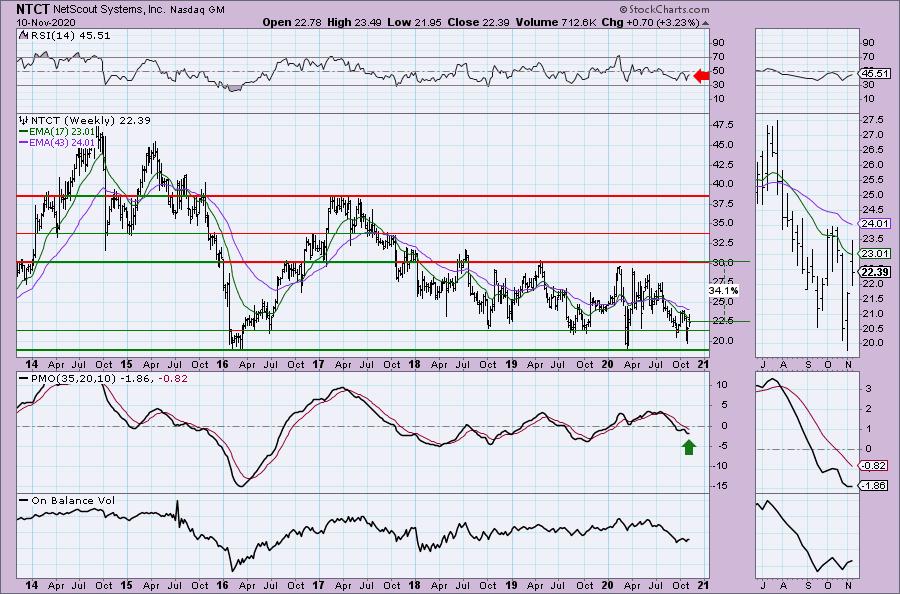Image resolution: width=900 pixels, height=594 pixels.
Task: Click the Volume 712.6K value
Action: [x=555, y=22]
